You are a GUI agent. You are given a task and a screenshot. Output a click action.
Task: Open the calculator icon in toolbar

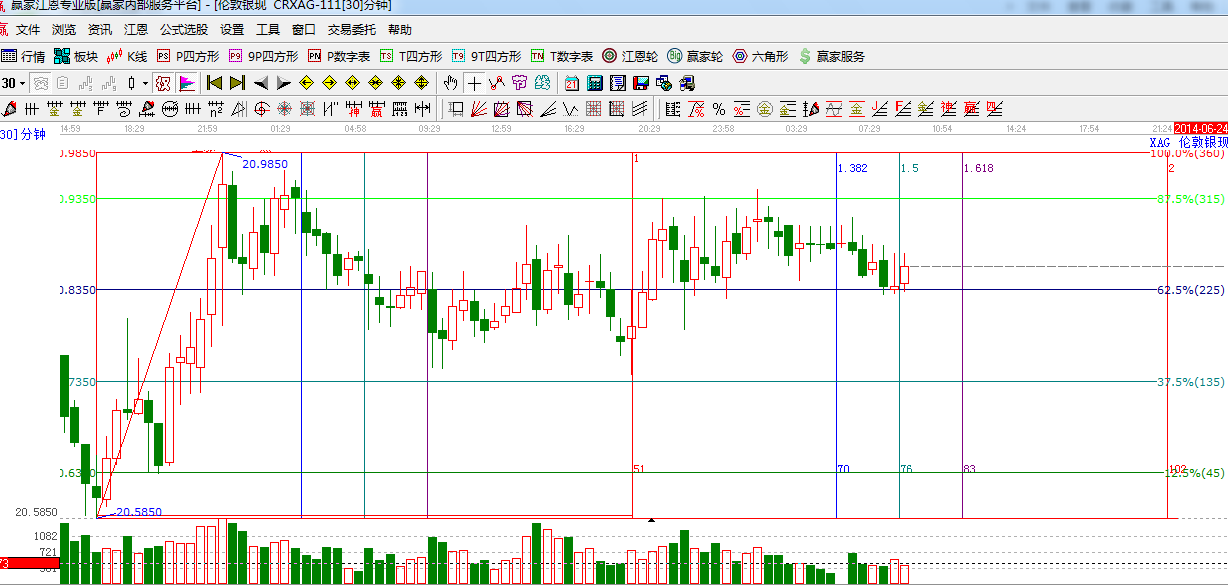[x=594, y=83]
